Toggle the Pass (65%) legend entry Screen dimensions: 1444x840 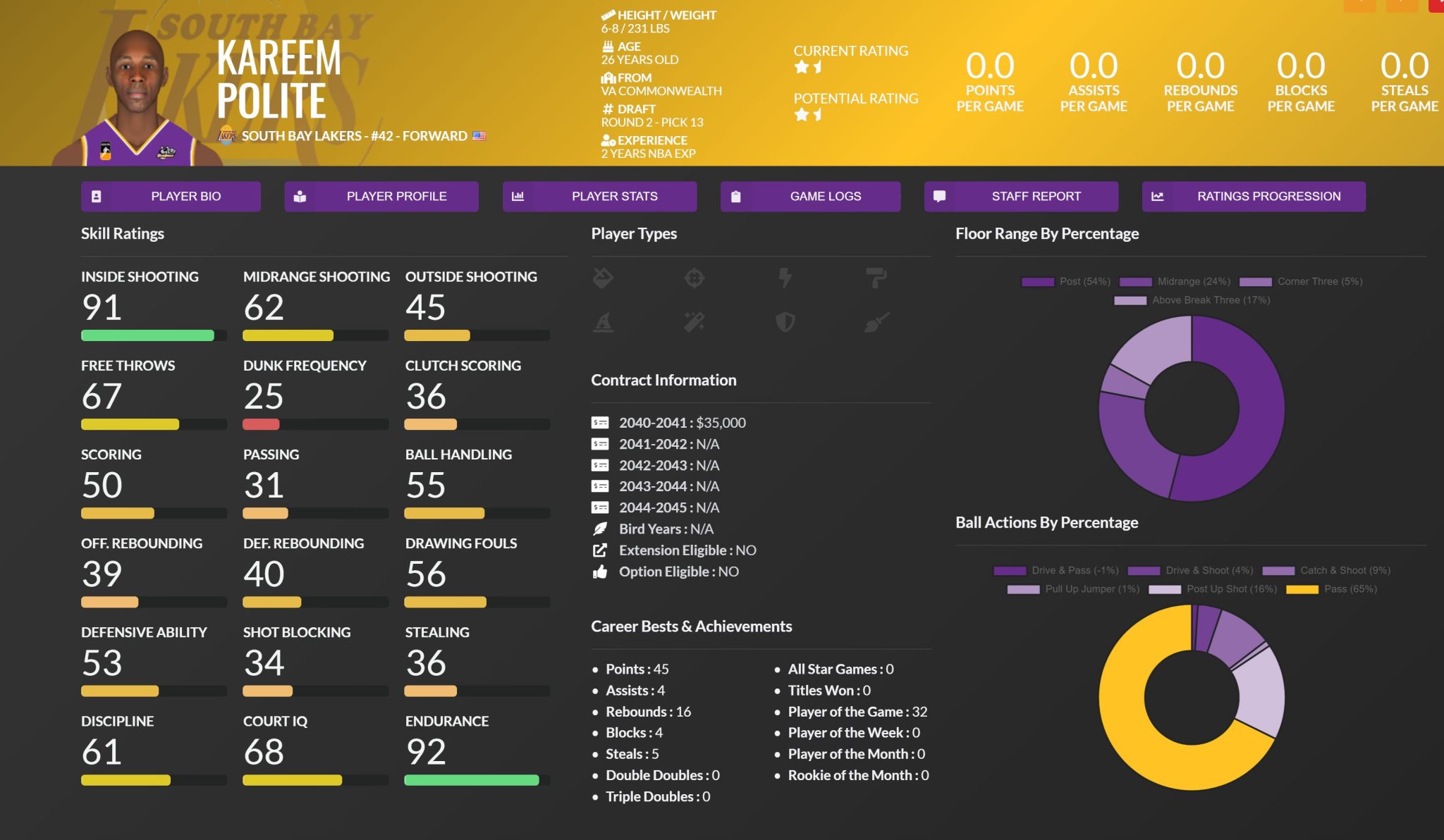[x=1331, y=589]
